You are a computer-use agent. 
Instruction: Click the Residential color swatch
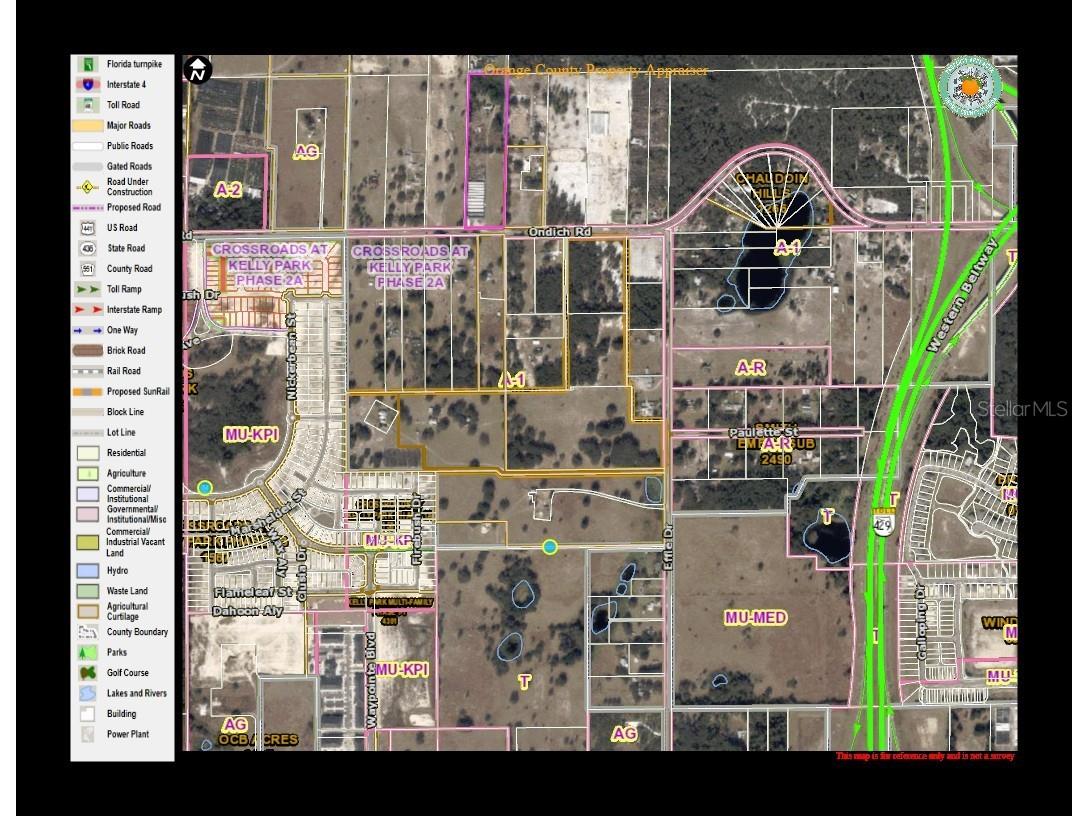(88, 453)
